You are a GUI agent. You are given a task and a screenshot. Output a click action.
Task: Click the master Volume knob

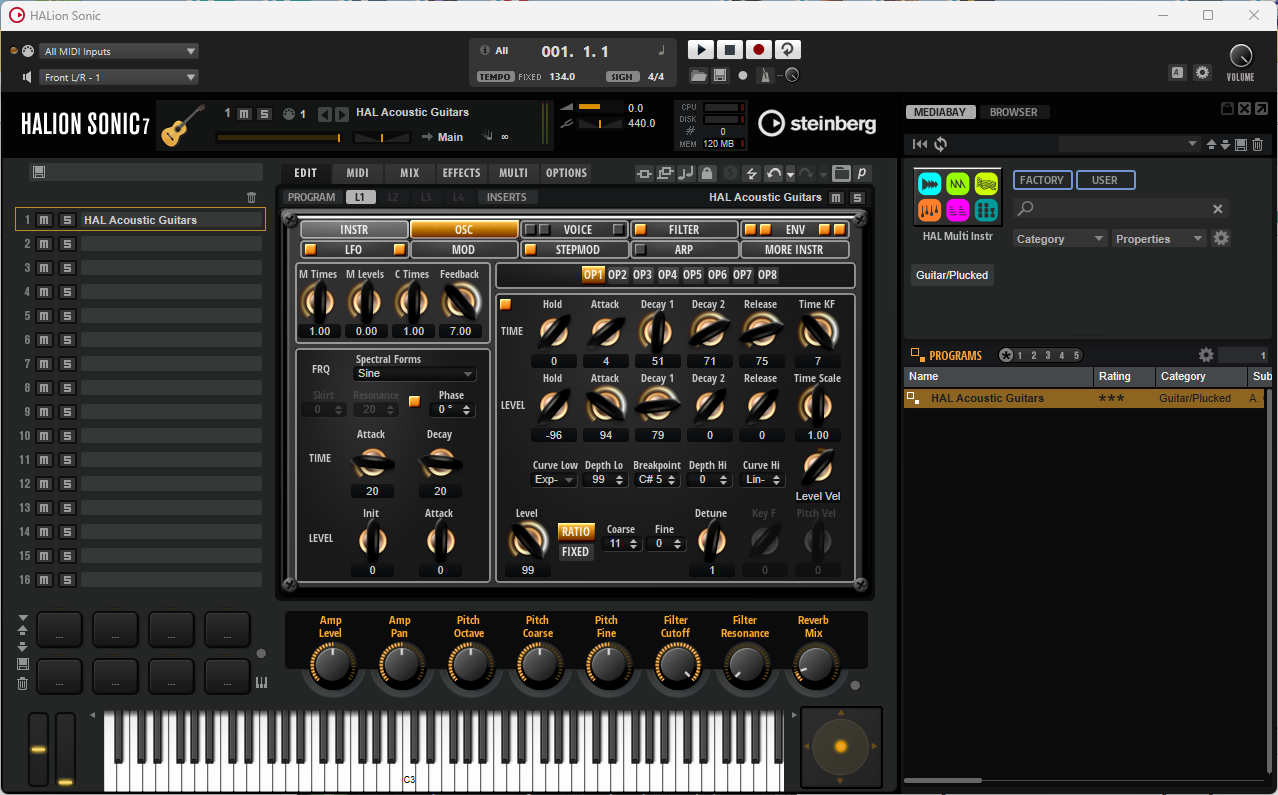pos(1240,57)
